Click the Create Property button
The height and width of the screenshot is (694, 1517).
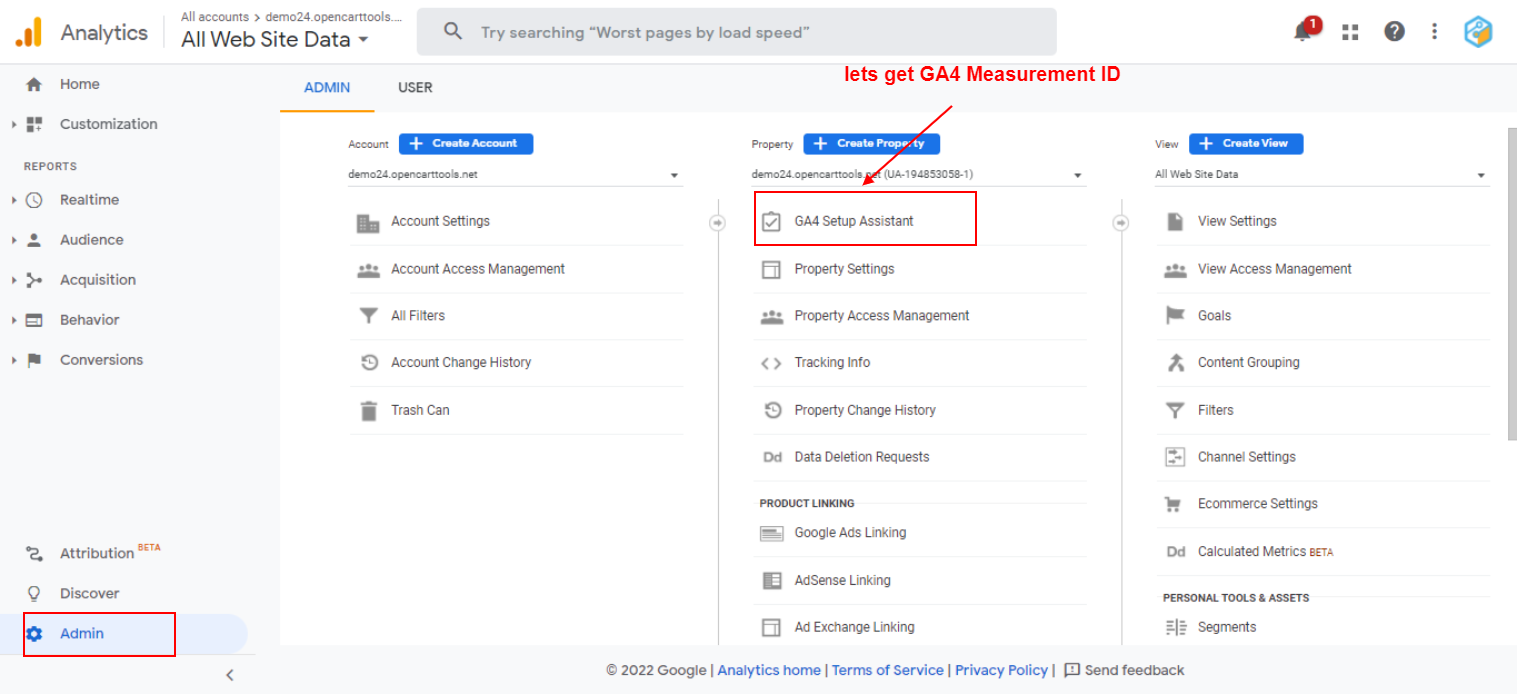(871, 144)
